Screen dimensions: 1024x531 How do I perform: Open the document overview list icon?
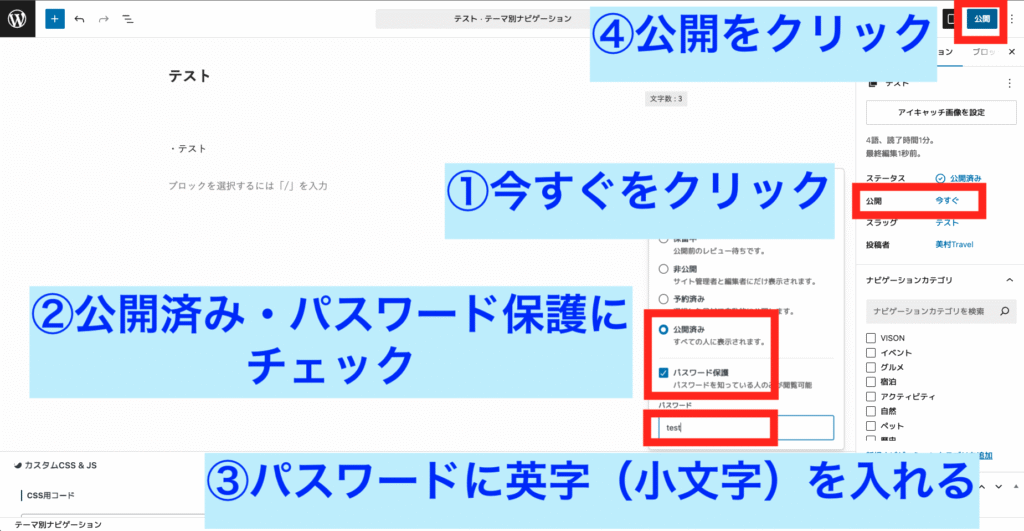coord(127,19)
